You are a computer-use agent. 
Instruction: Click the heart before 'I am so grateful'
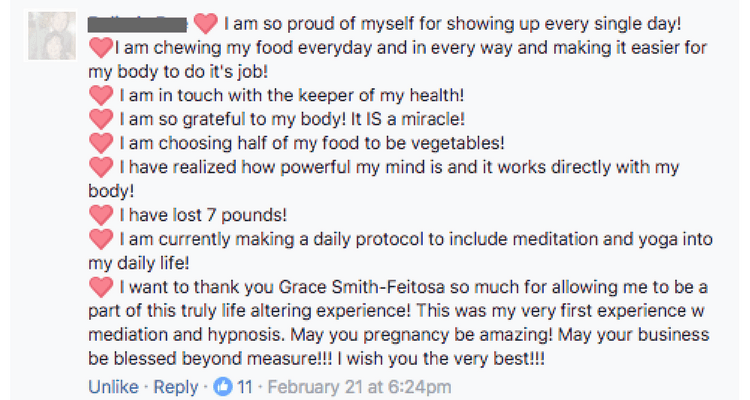(101, 119)
